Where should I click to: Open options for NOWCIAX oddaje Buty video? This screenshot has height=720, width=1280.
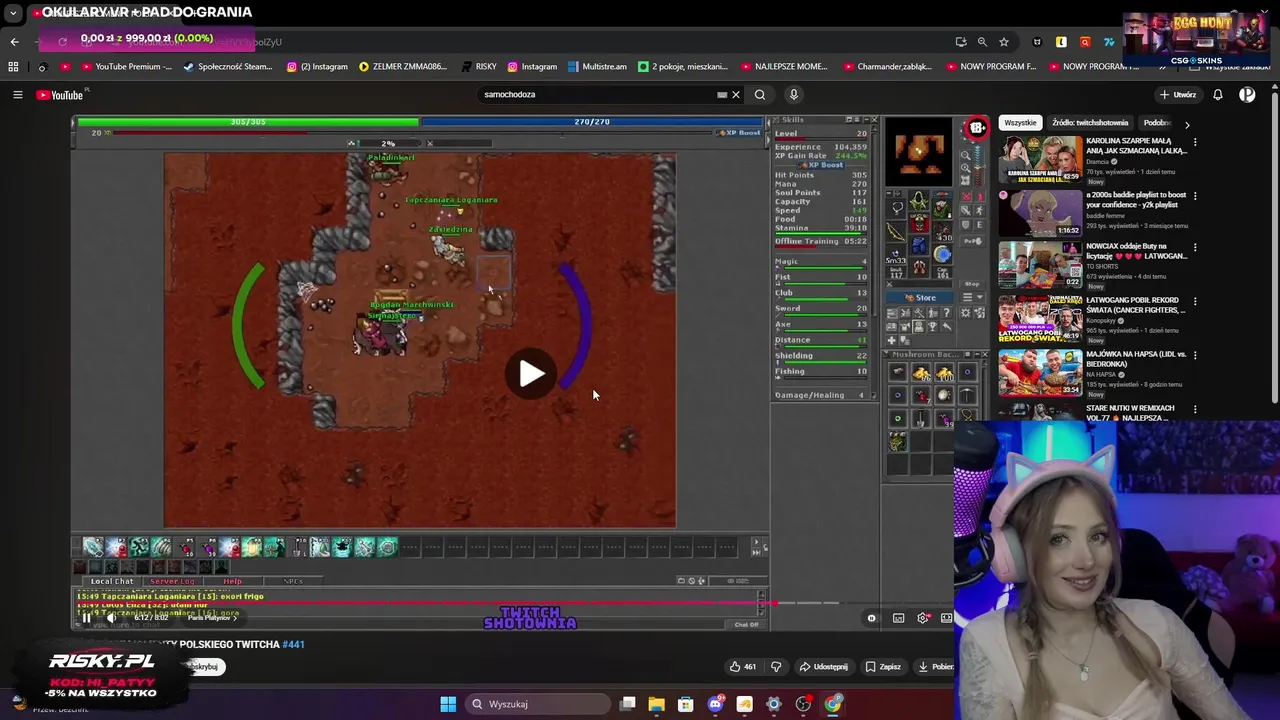(x=1195, y=247)
